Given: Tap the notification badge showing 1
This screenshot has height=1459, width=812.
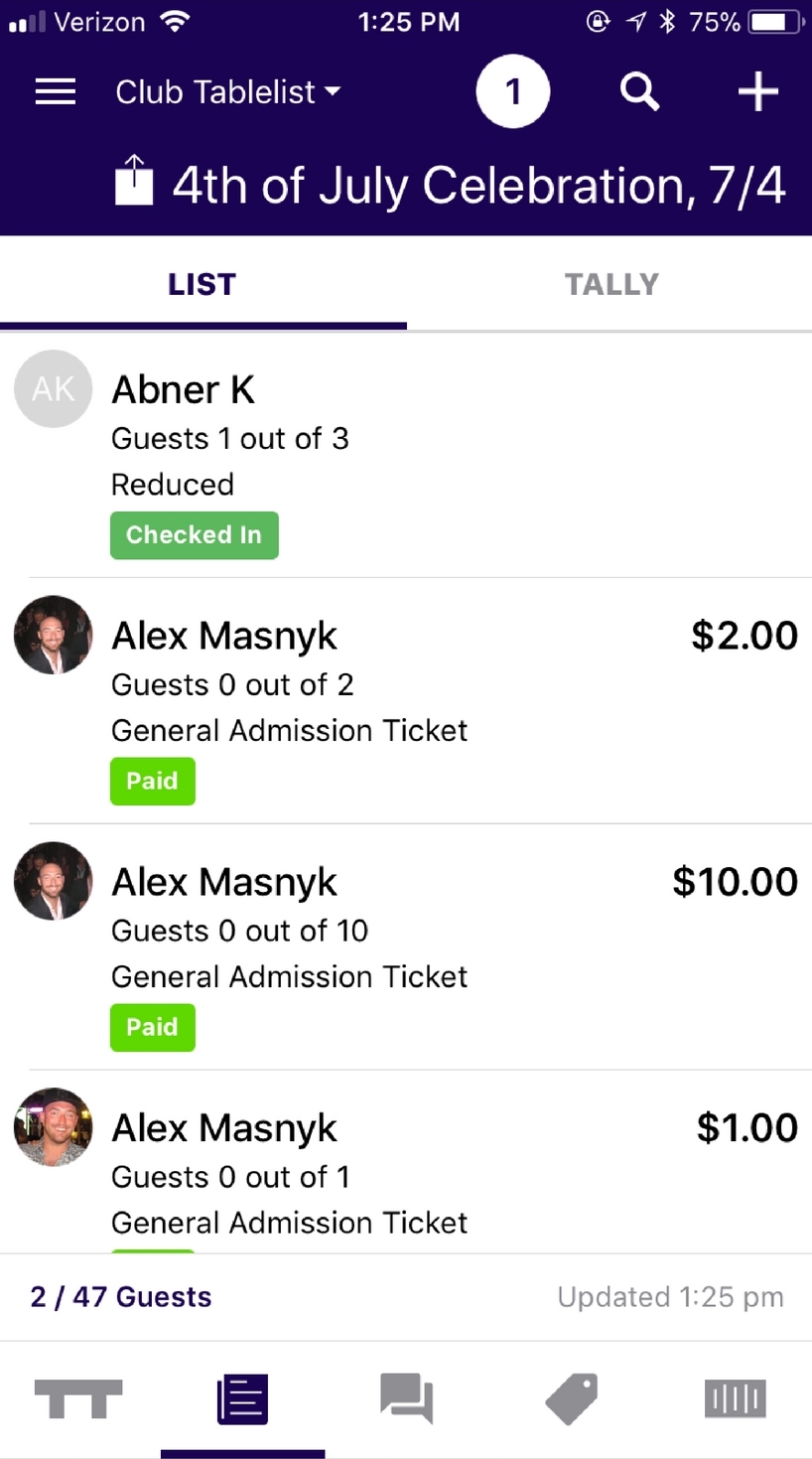Looking at the screenshot, I should click(x=512, y=92).
